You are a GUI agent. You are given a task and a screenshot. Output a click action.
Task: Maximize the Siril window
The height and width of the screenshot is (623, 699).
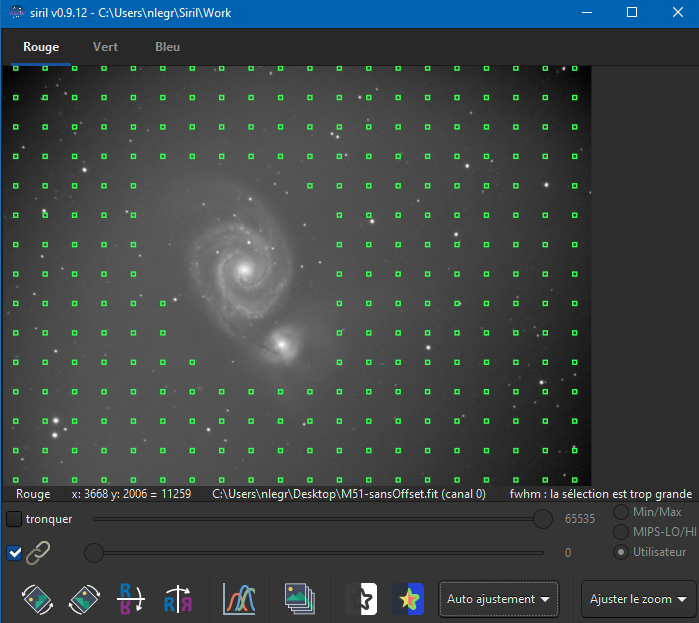(x=632, y=12)
